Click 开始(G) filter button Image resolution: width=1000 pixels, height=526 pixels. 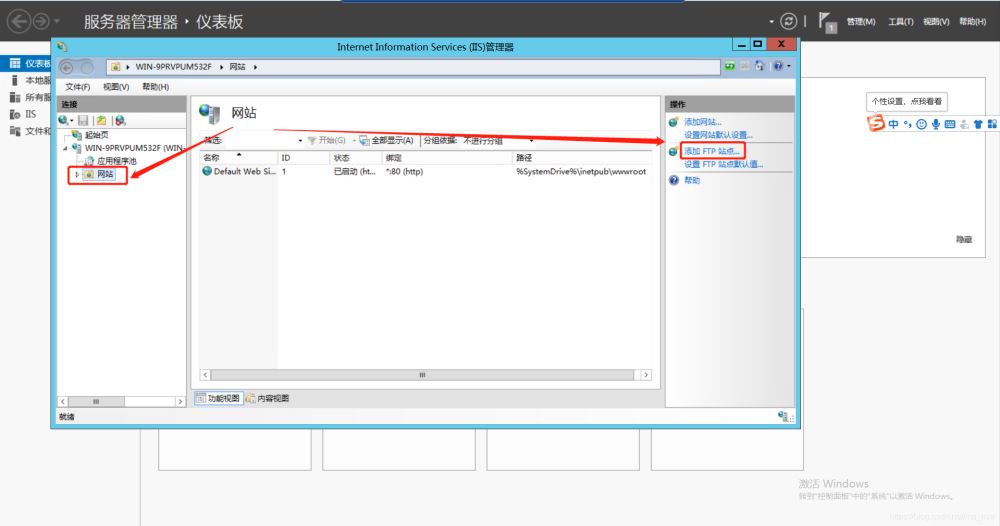(327, 140)
